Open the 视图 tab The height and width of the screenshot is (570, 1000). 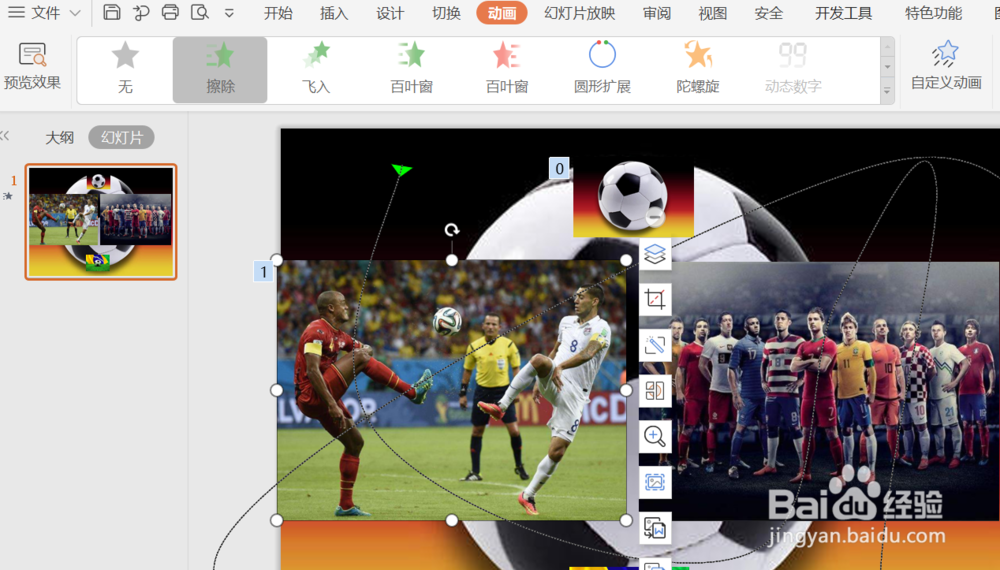(x=712, y=13)
